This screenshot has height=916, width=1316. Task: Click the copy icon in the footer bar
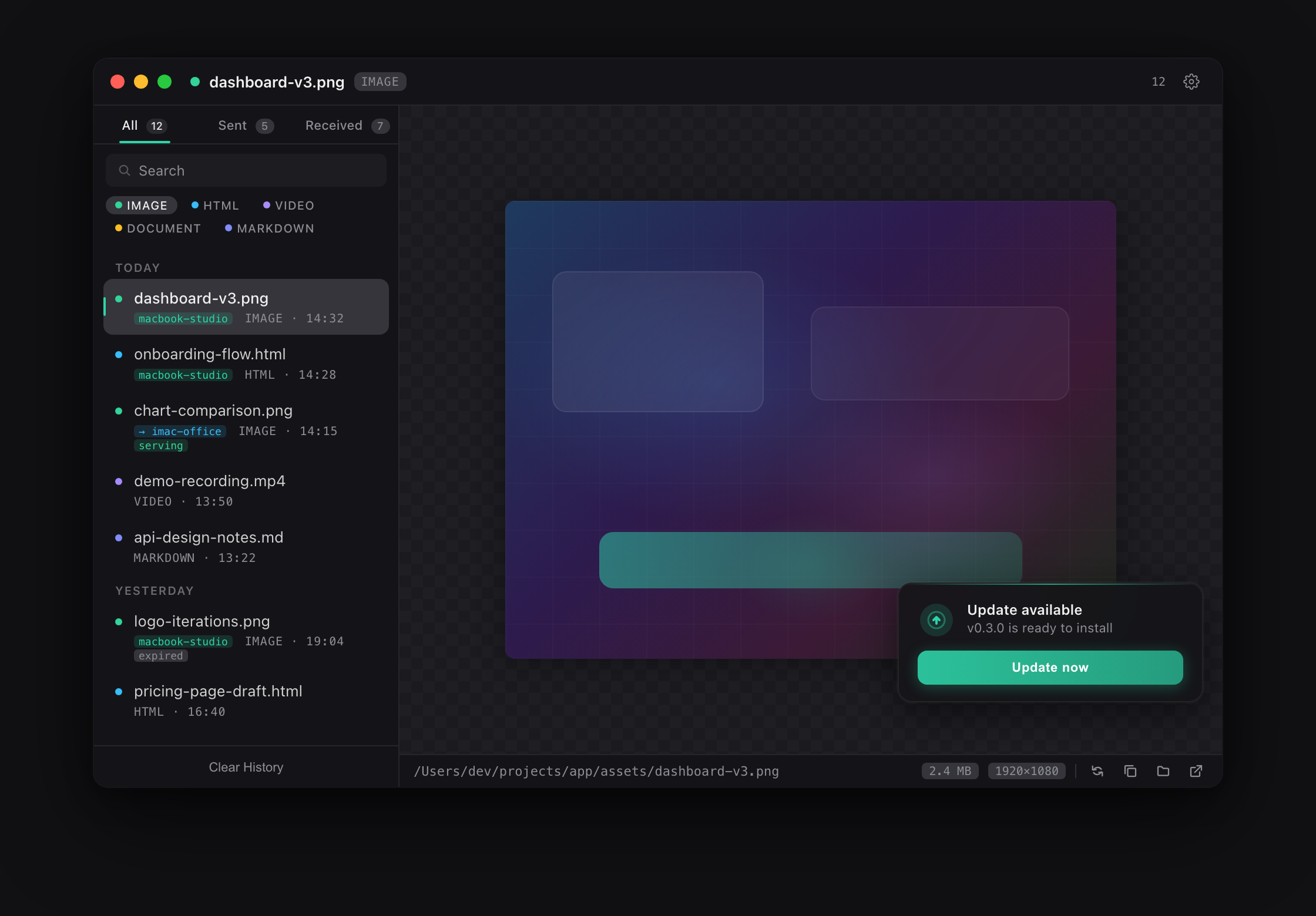coord(1130,771)
